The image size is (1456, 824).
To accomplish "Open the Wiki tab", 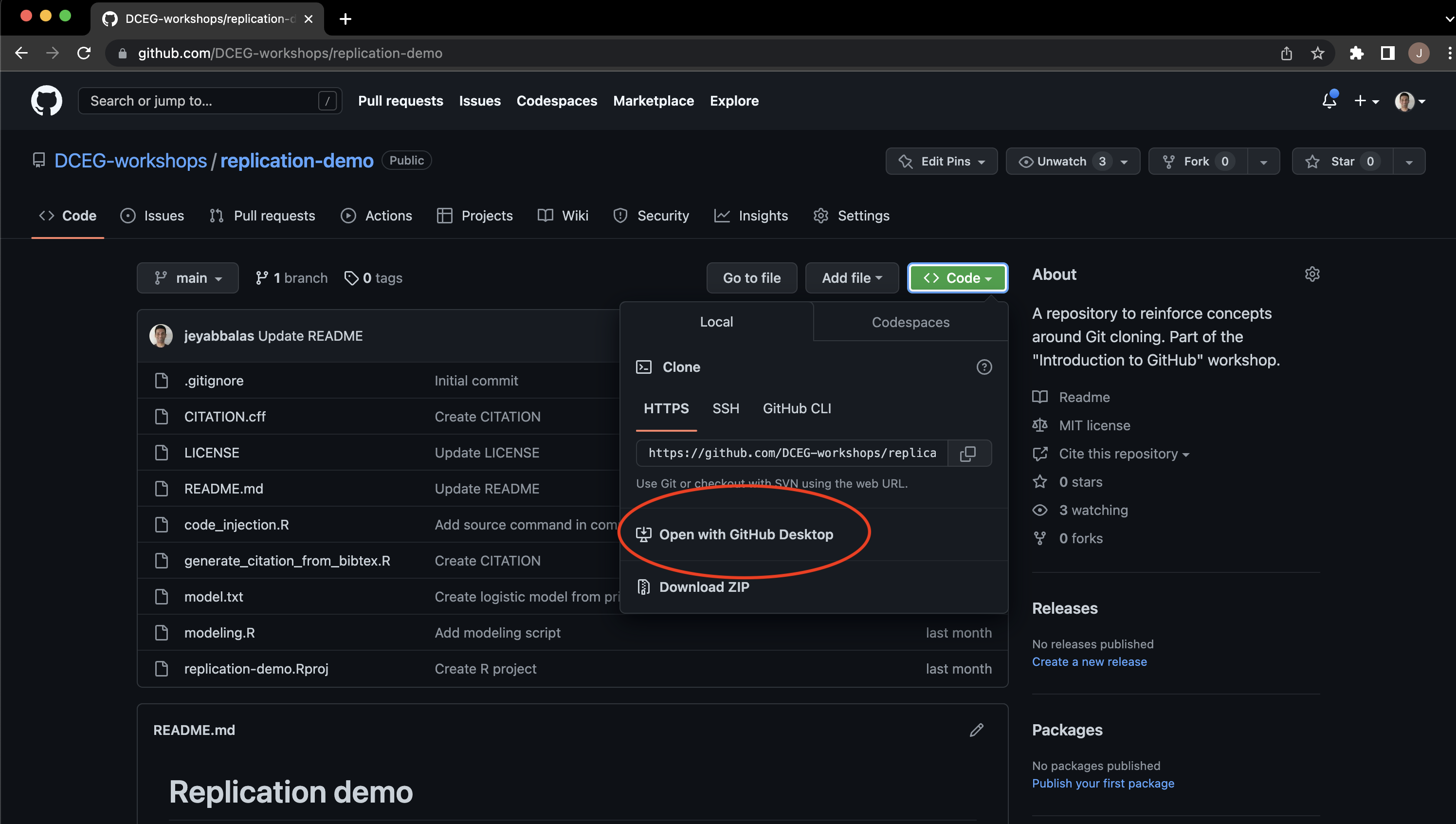I will (563, 216).
